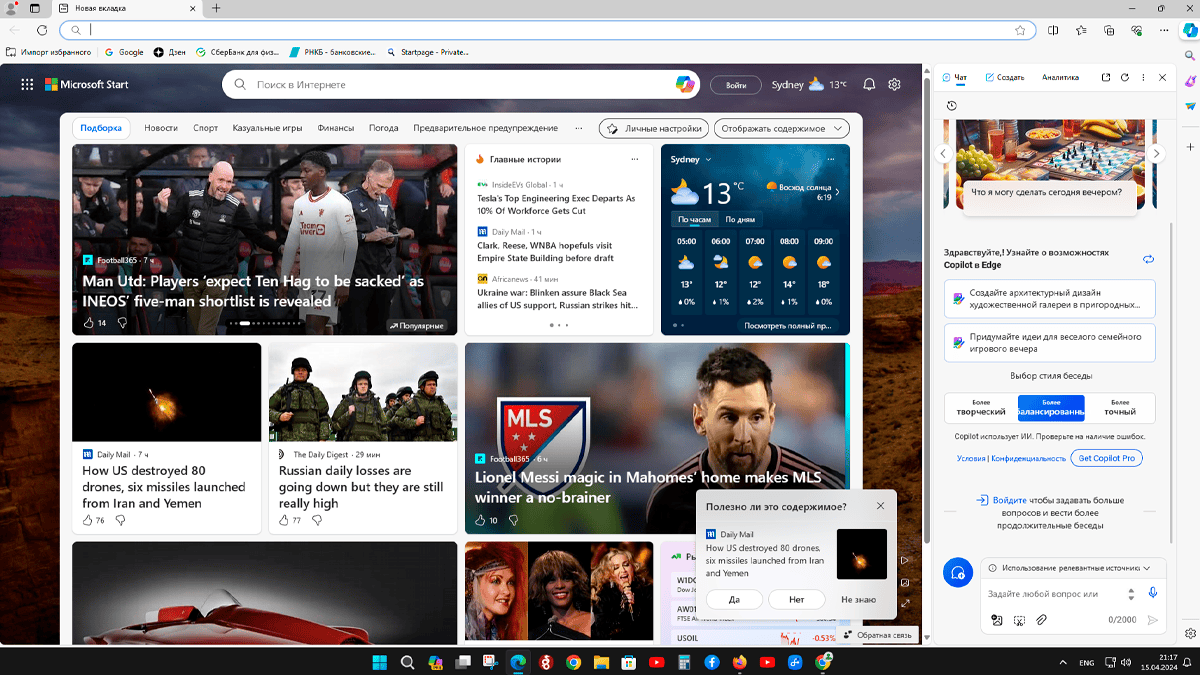Switch weather view to По дням
The image size is (1200, 675).
(740, 219)
